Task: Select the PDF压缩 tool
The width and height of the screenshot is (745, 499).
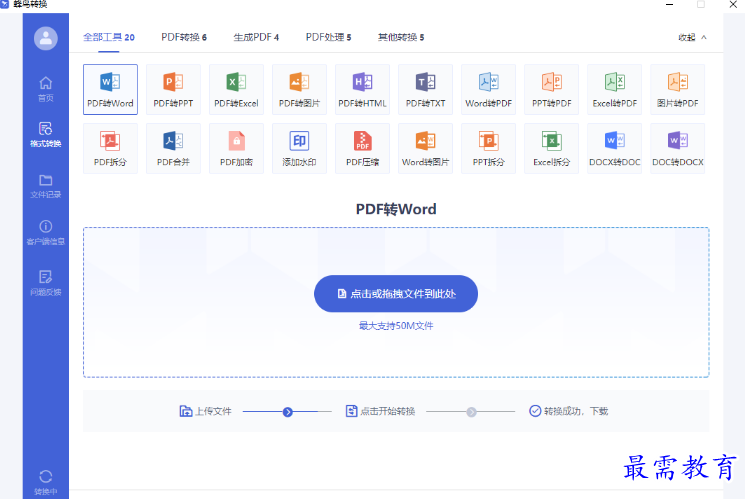Action: (363, 148)
